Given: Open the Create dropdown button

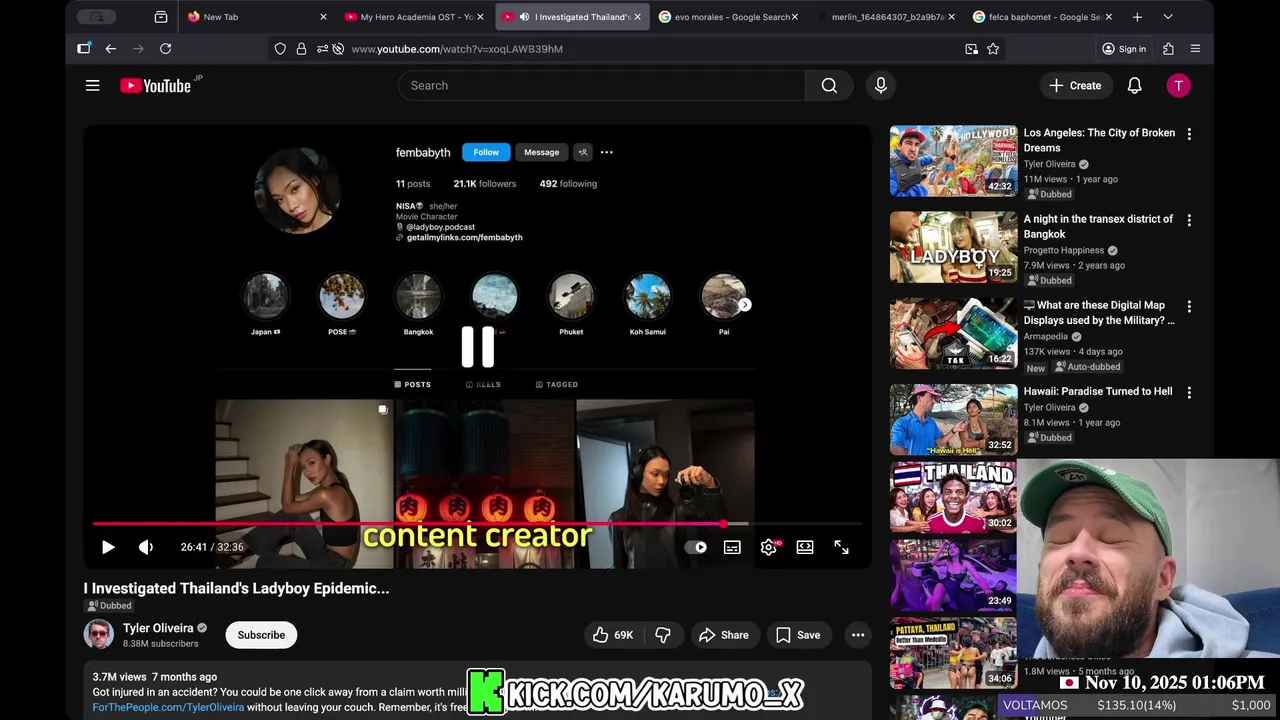Looking at the screenshot, I should click(x=1075, y=86).
